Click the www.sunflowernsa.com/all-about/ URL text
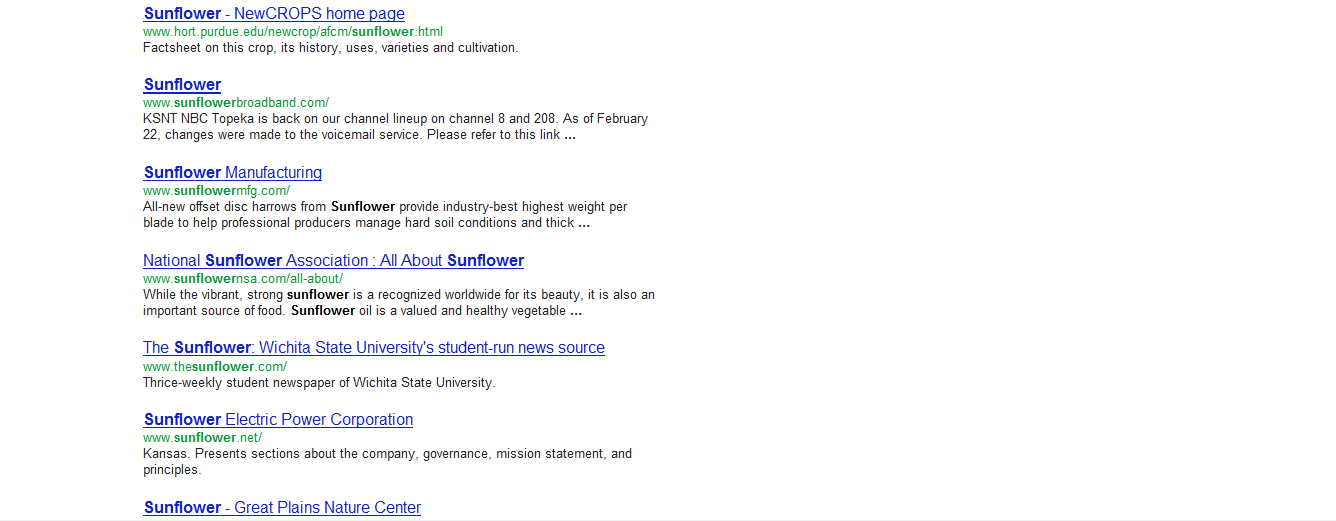 point(243,279)
